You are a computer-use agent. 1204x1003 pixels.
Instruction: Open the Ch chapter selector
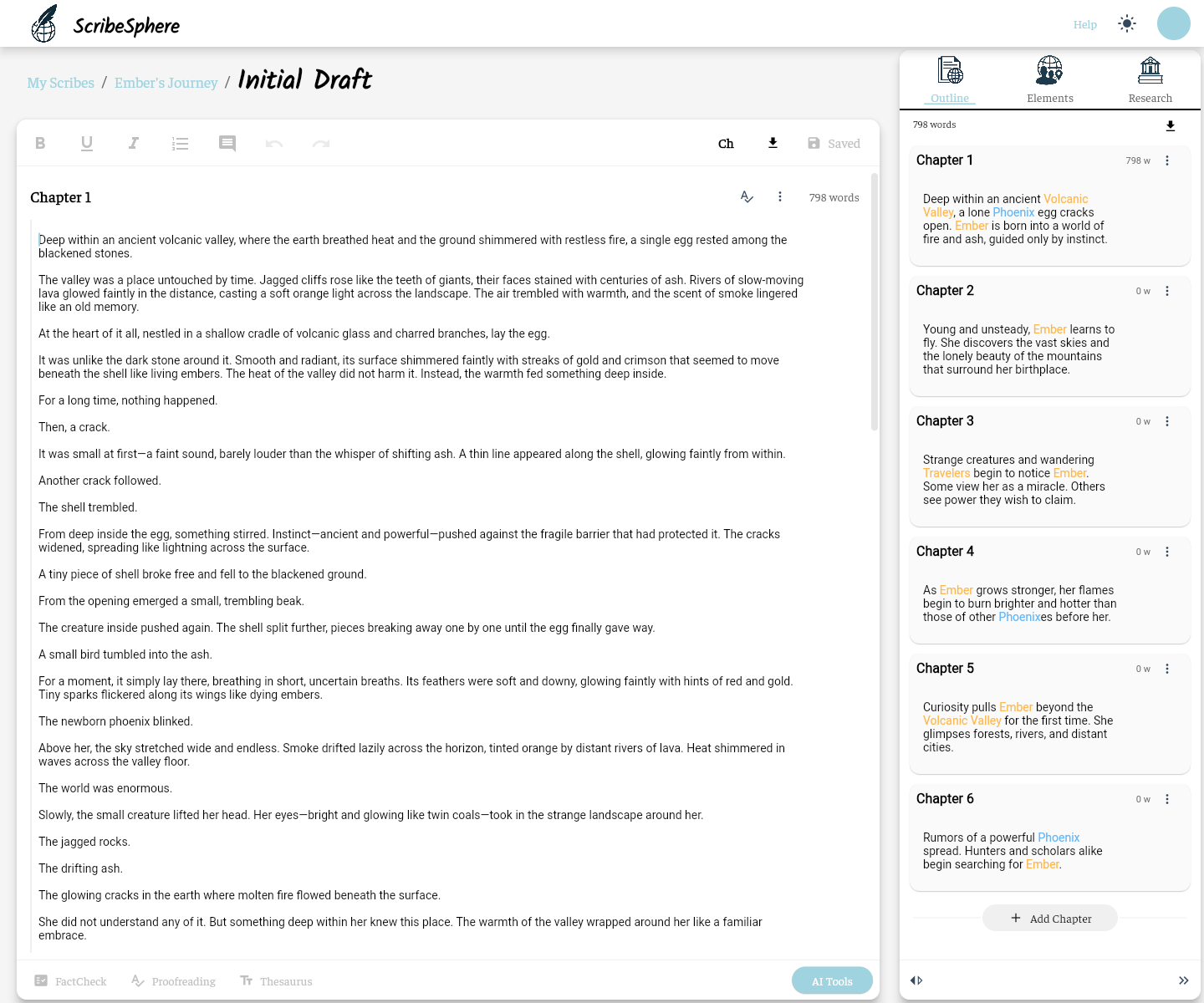click(x=726, y=144)
